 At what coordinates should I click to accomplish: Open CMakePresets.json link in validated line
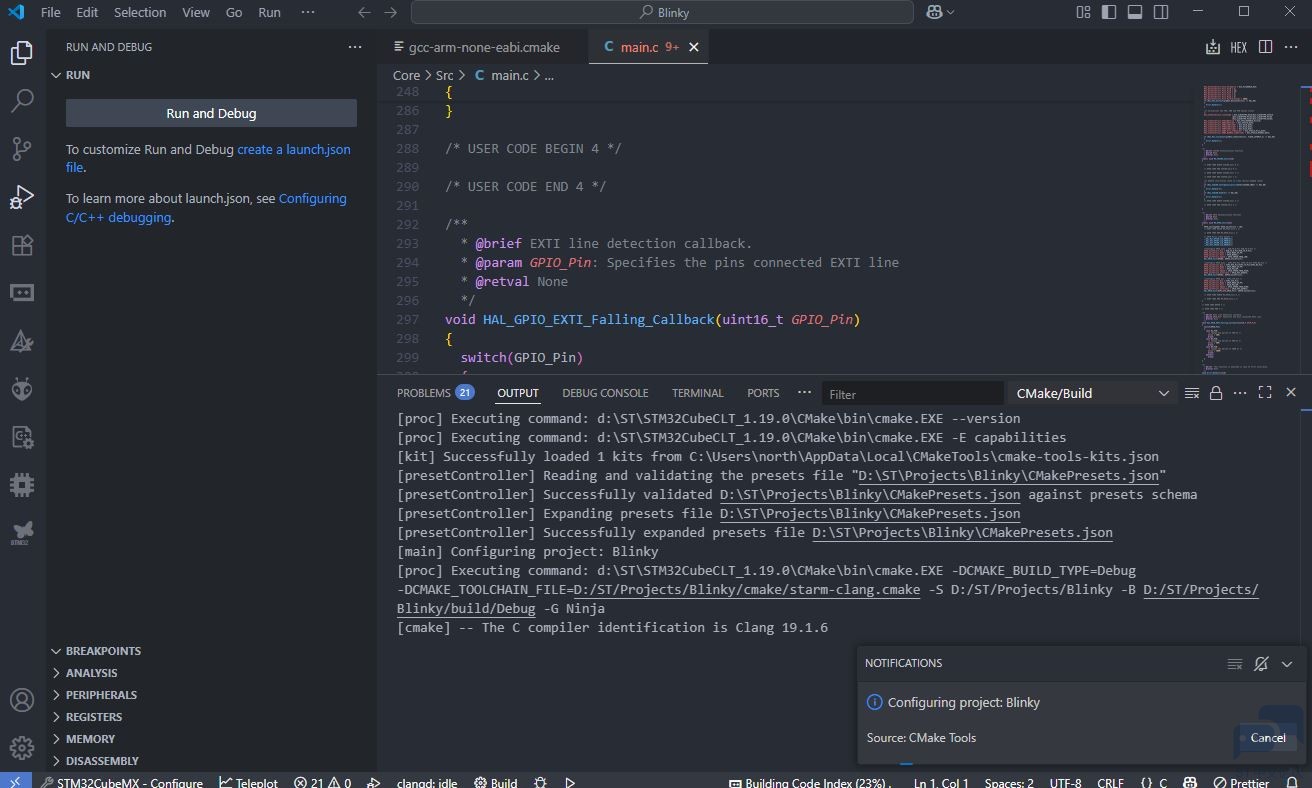click(x=870, y=494)
